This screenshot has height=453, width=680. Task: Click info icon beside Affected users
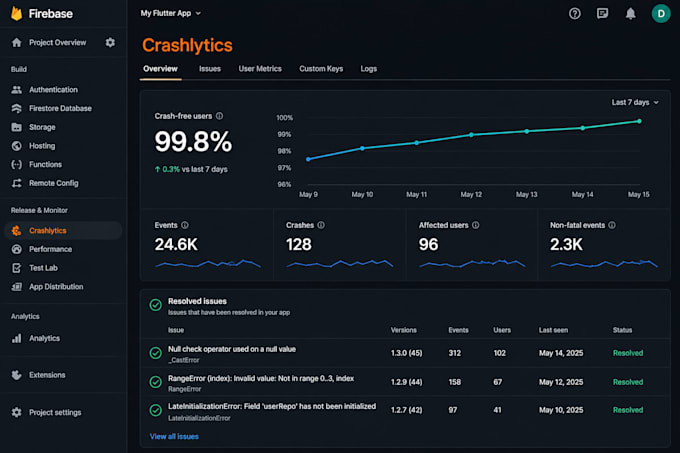pyautogui.click(x=476, y=225)
